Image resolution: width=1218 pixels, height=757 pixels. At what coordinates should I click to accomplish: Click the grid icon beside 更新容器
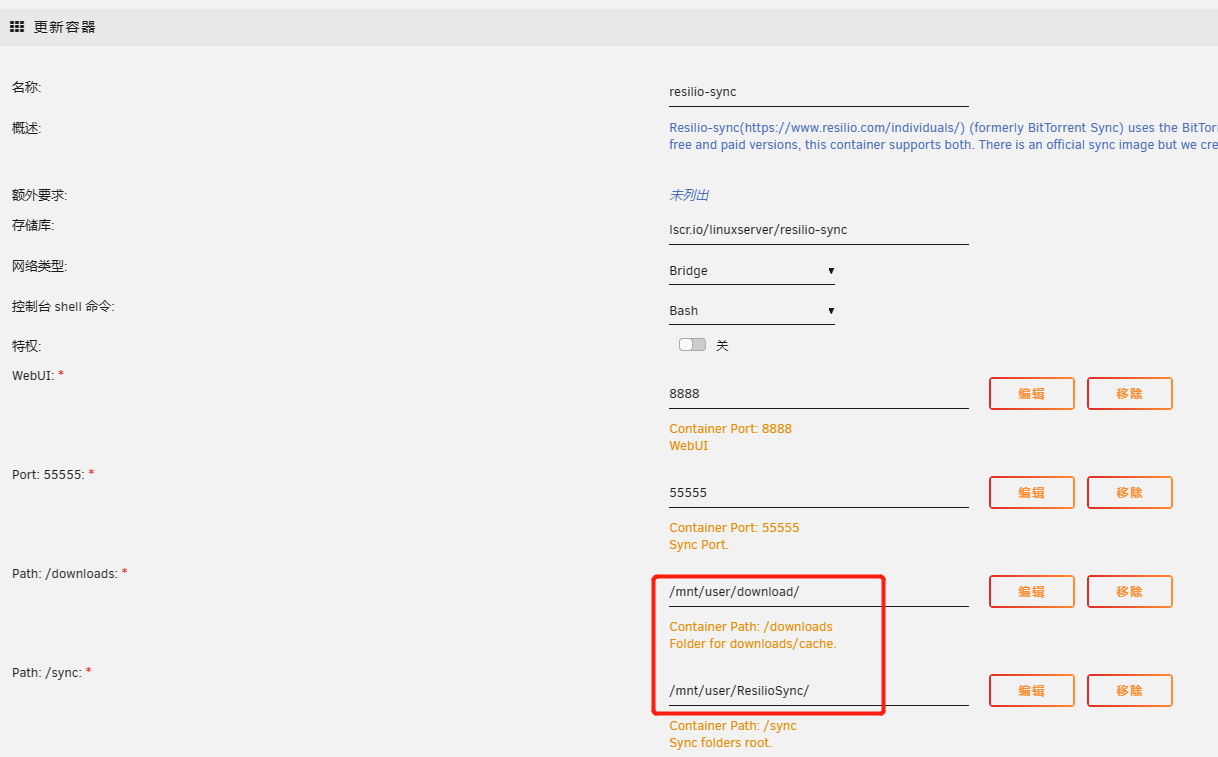pyautogui.click(x=17, y=27)
